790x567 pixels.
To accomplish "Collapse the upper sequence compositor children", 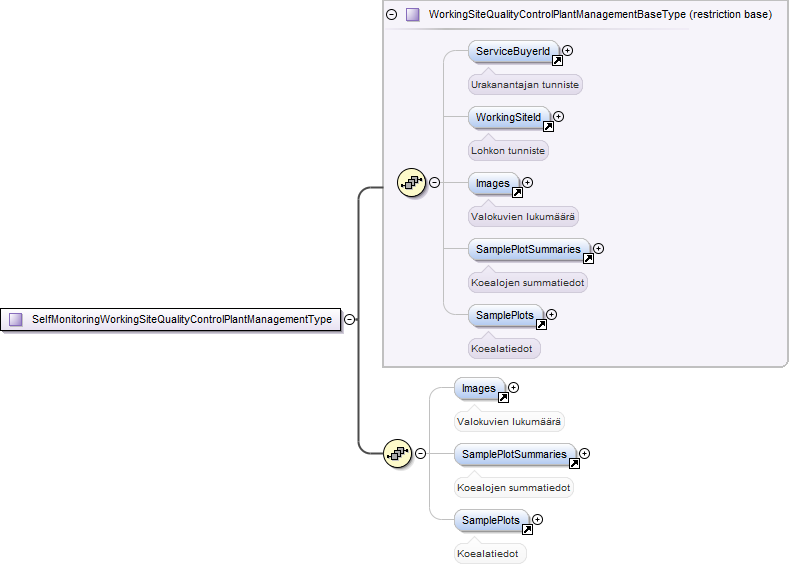I will pyautogui.click(x=434, y=182).
